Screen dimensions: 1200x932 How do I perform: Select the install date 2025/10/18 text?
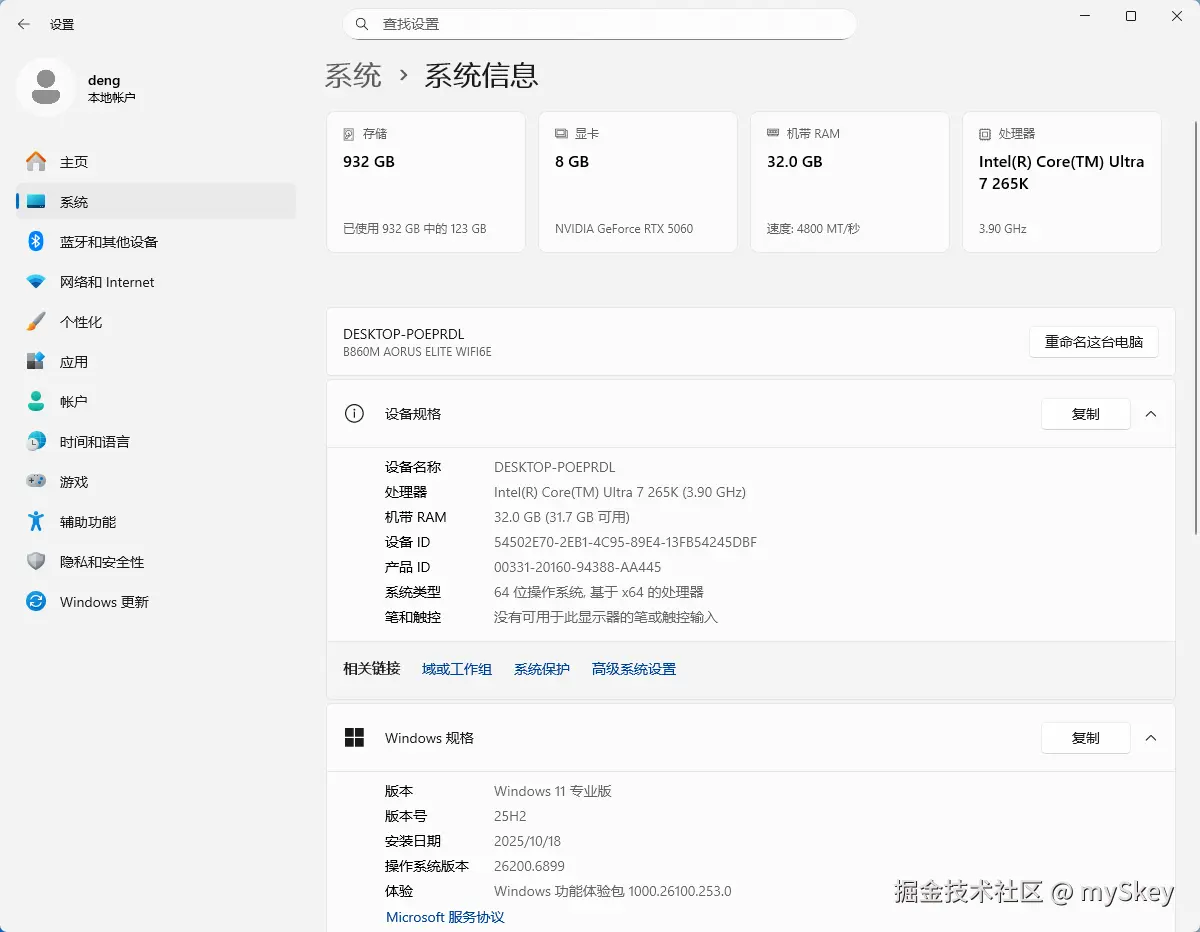click(x=527, y=841)
